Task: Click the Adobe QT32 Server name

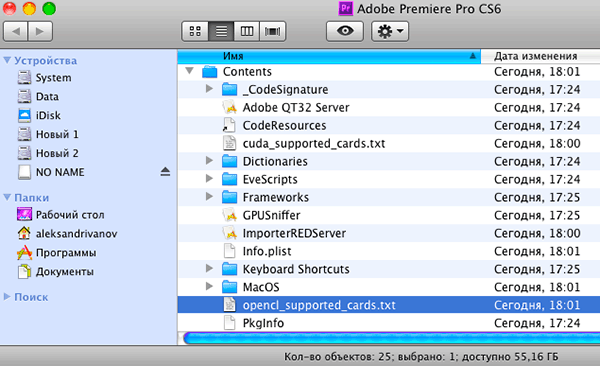Action: click(x=296, y=108)
